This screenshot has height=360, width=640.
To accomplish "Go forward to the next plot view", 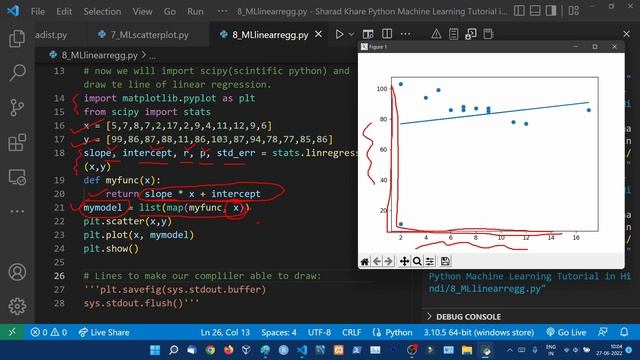I will (x=389, y=261).
